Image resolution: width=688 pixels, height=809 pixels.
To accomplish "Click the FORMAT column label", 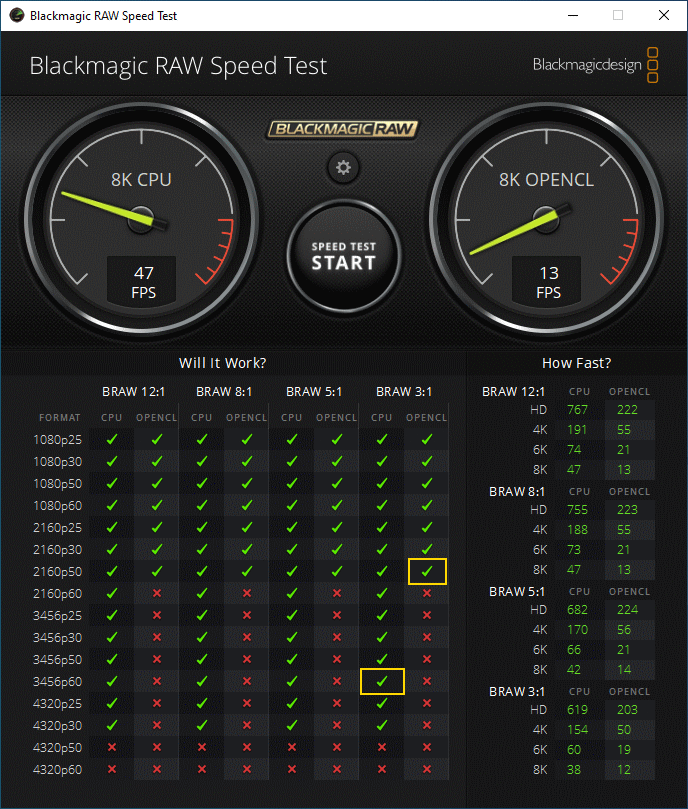I will [59, 417].
